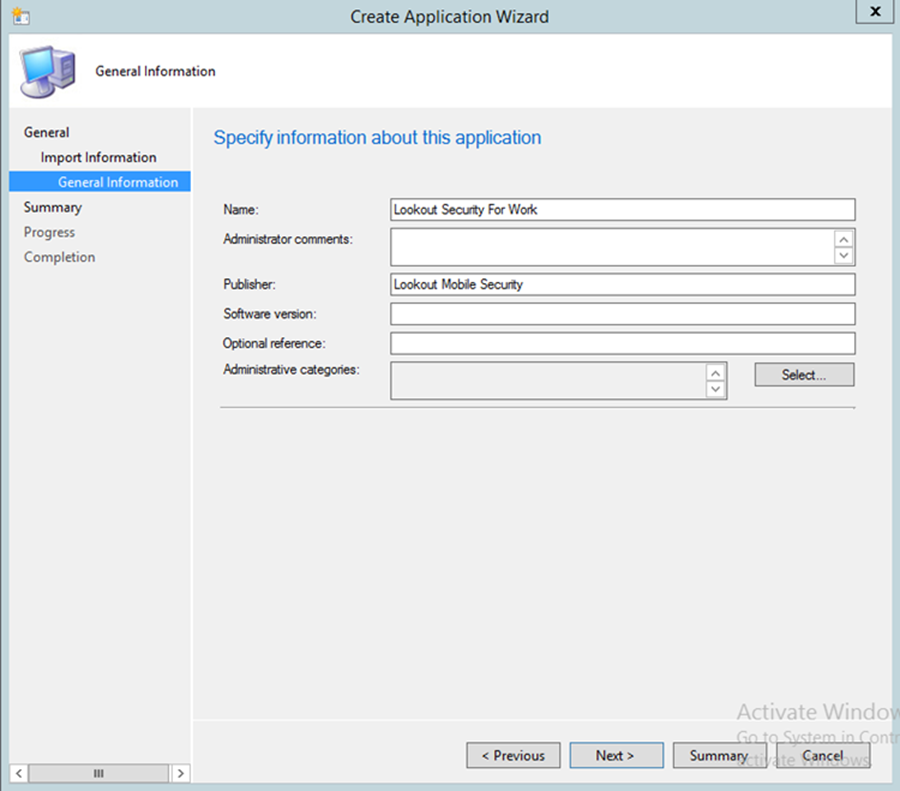The height and width of the screenshot is (791, 900).
Task: Jump to Summary using bottom button
Action: point(720,755)
